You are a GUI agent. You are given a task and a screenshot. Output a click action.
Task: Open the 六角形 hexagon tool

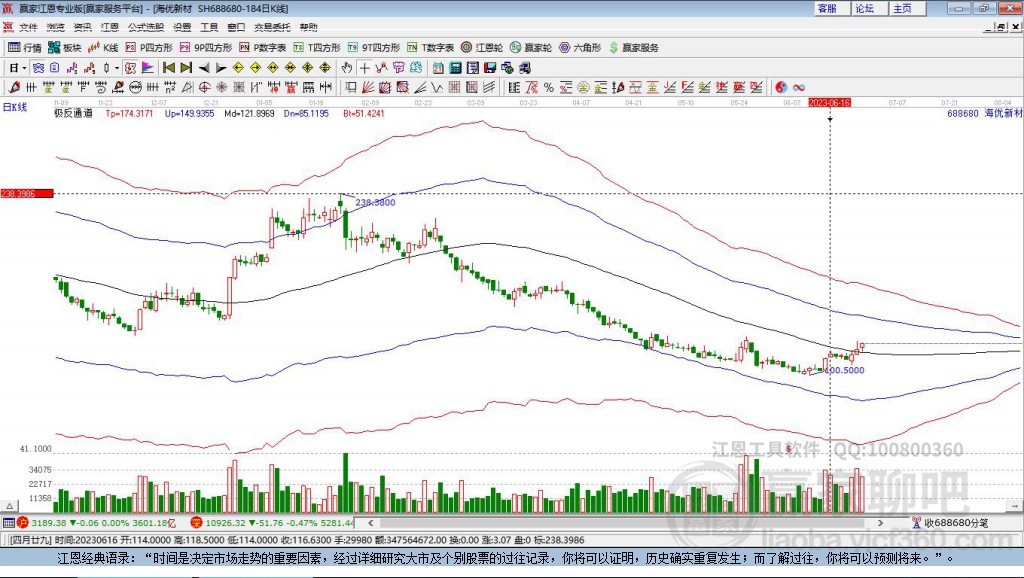coord(580,47)
